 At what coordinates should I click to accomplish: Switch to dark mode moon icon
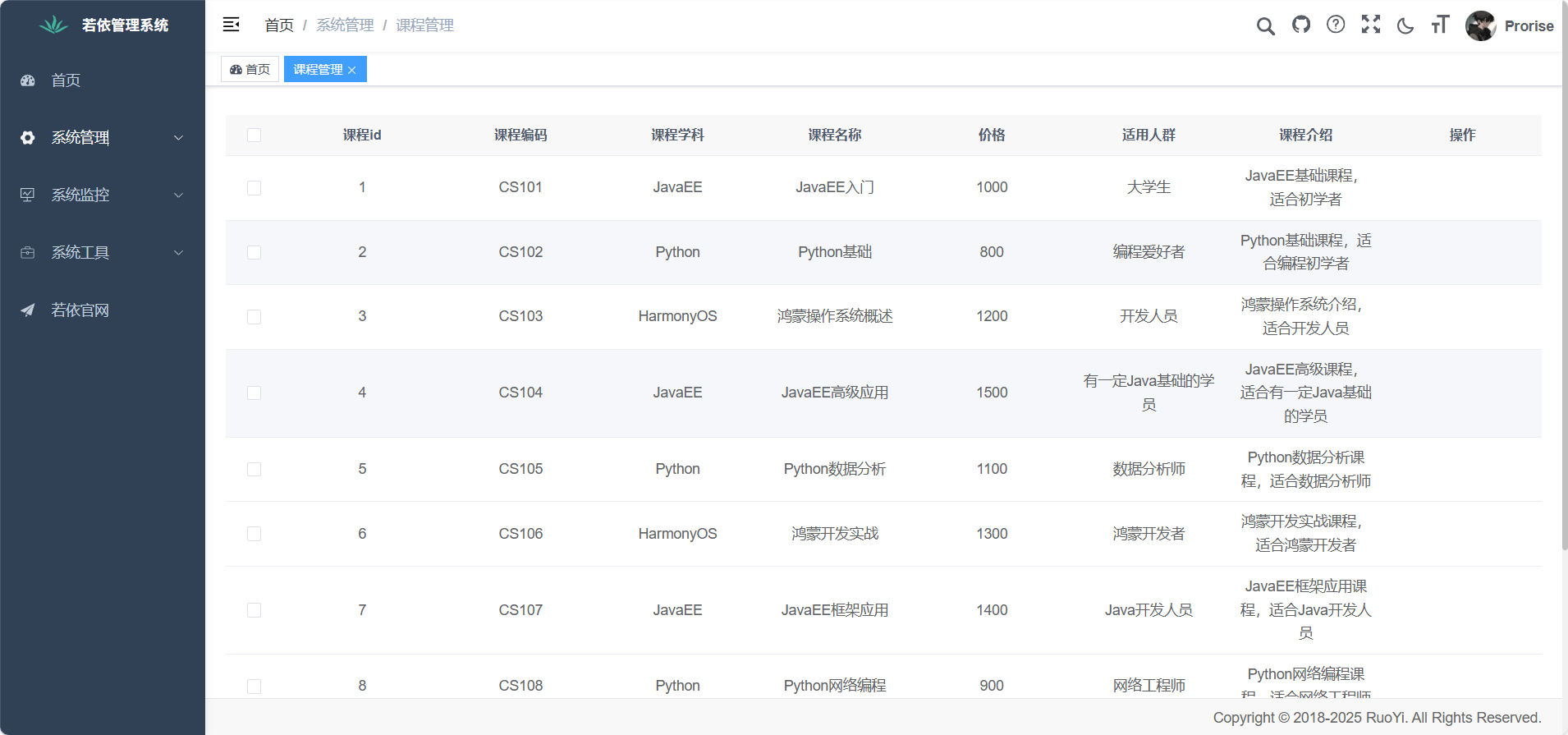[1405, 25]
